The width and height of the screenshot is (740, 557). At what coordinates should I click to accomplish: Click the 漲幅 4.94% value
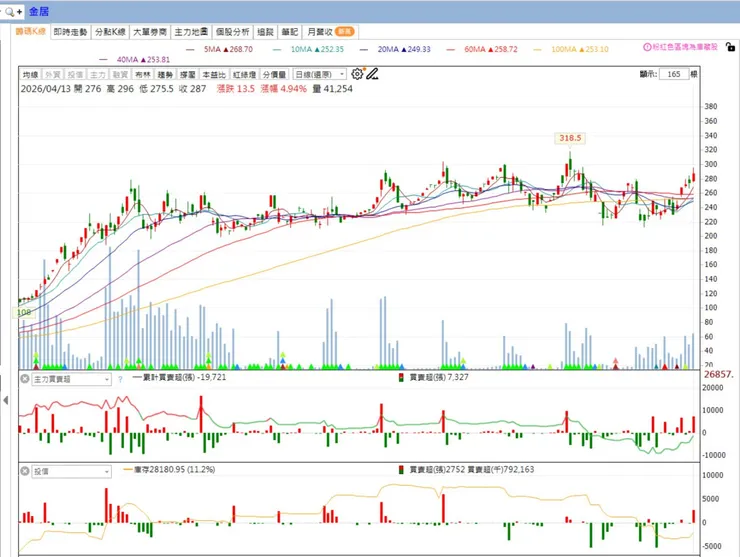284,89
